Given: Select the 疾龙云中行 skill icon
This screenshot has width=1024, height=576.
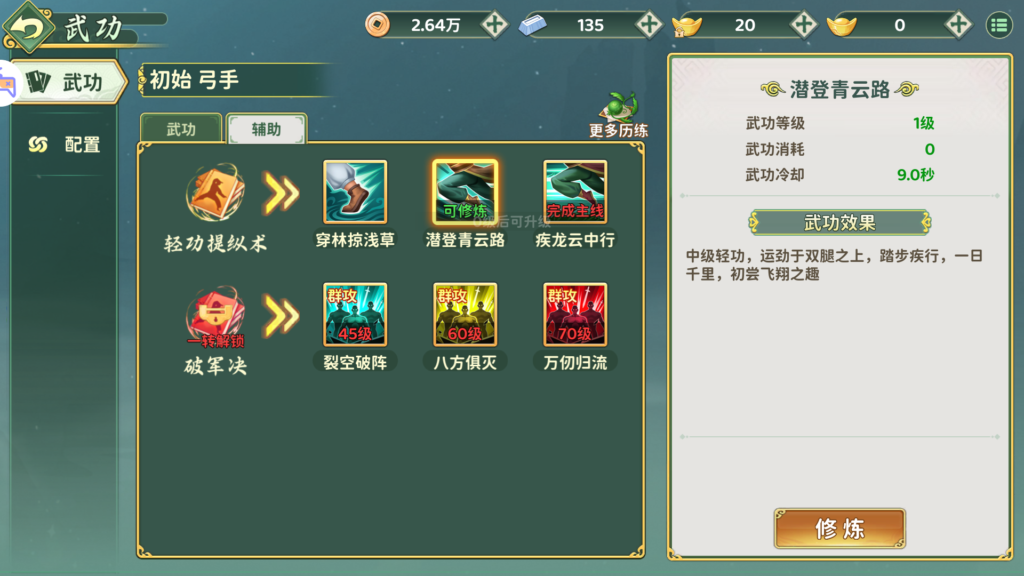Looking at the screenshot, I should click(x=575, y=192).
